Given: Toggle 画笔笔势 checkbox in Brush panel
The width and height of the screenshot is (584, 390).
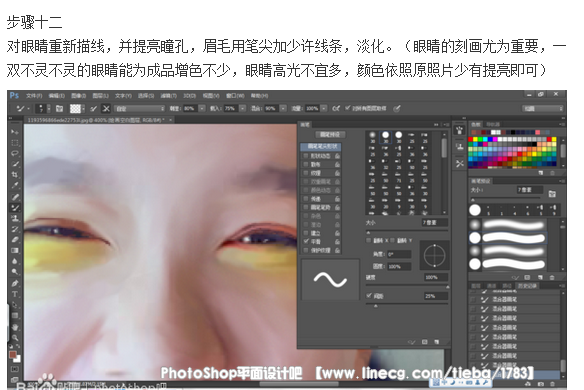Looking at the screenshot, I should tap(306, 207).
